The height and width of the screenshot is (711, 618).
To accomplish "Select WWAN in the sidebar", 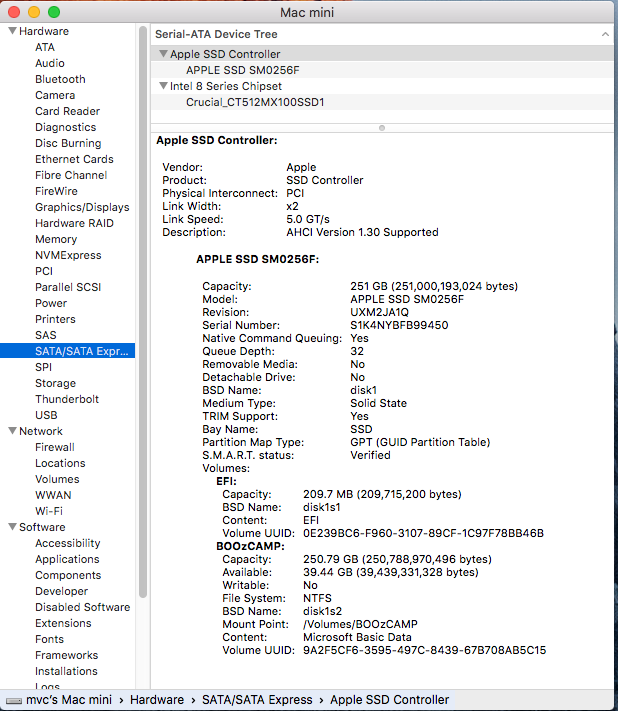I will [53, 495].
